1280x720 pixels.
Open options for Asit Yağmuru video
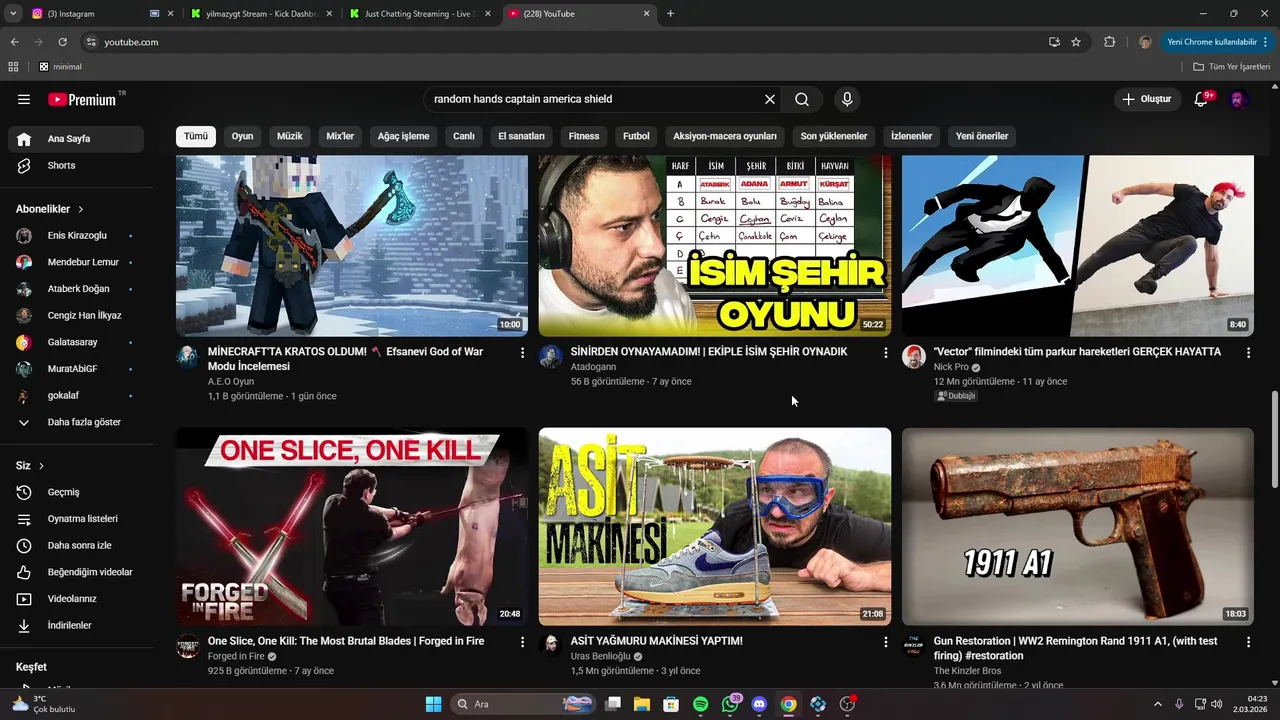pos(885,642)
